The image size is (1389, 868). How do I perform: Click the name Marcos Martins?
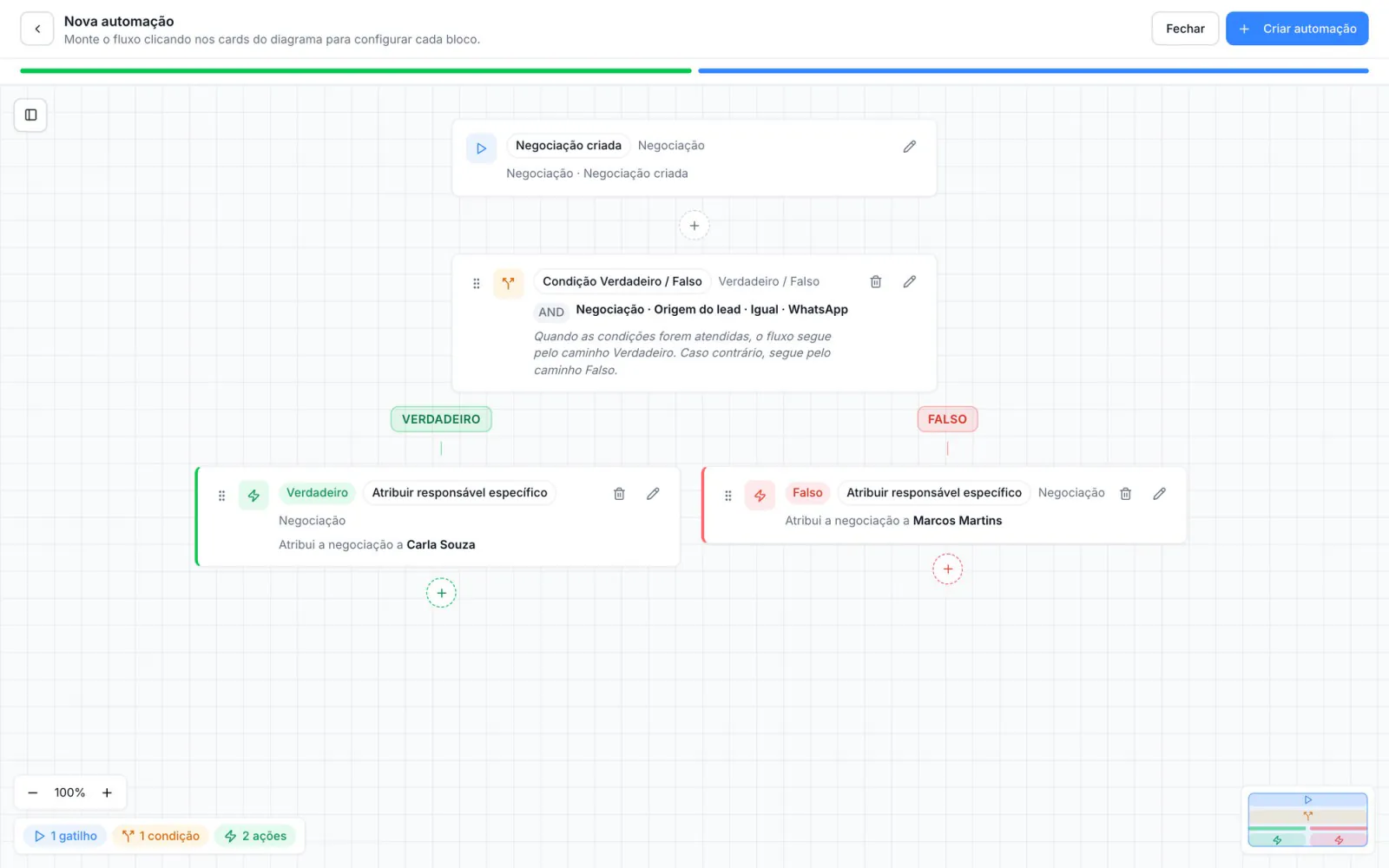point(958,521)
